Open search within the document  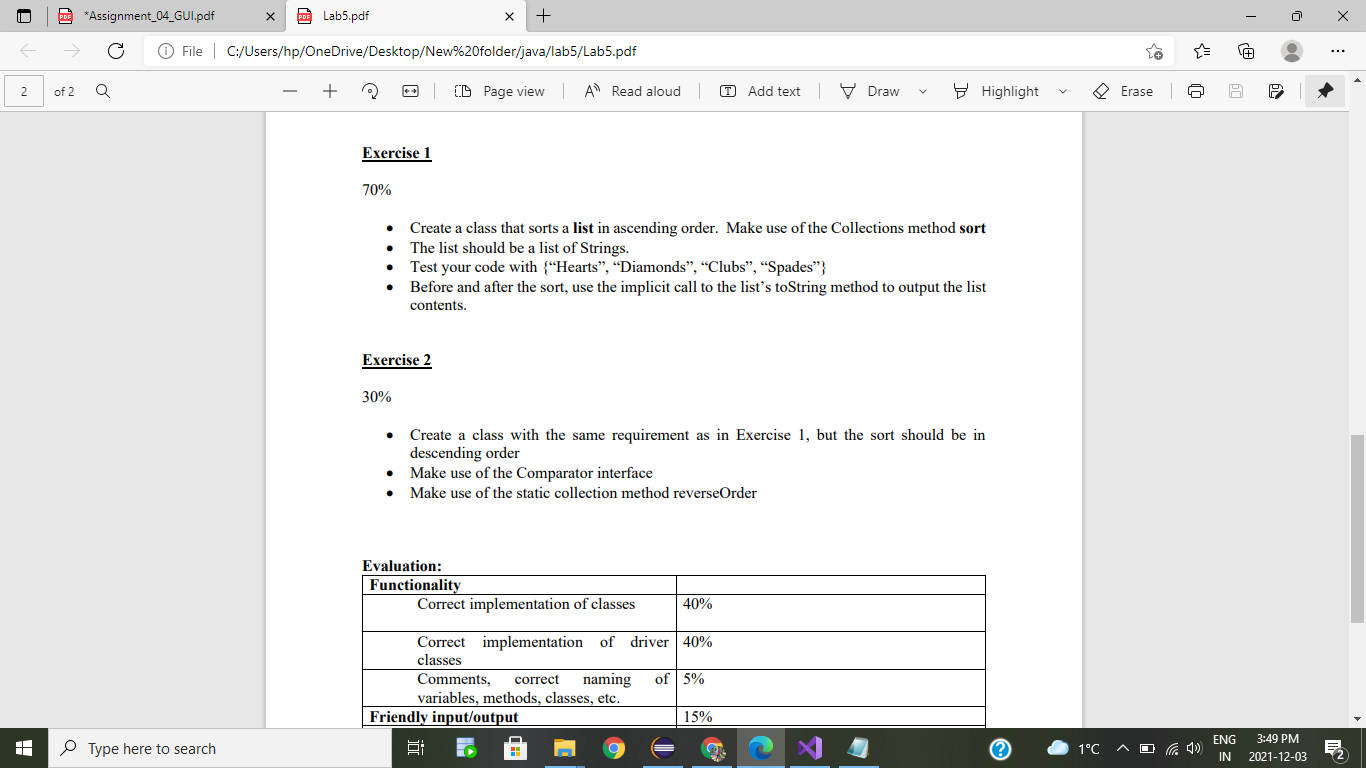(x=104, y=91)
